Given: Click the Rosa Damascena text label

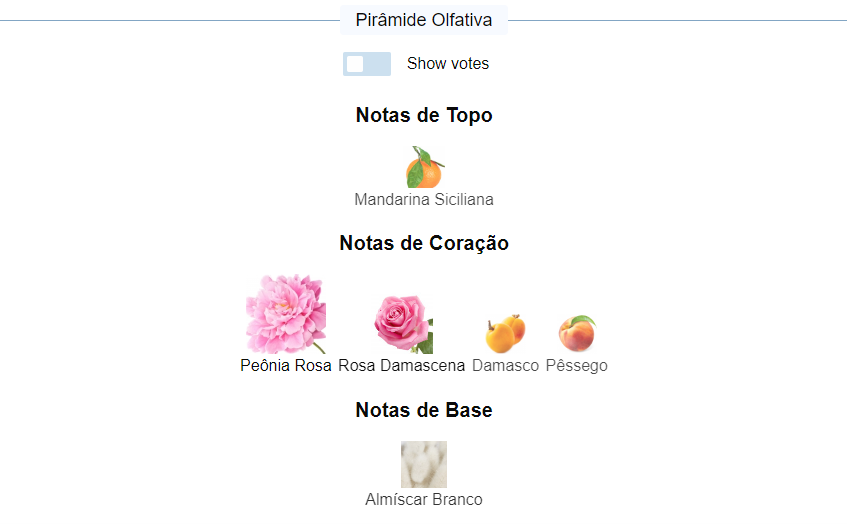Looking at the screenshot, I should [402, 366].
